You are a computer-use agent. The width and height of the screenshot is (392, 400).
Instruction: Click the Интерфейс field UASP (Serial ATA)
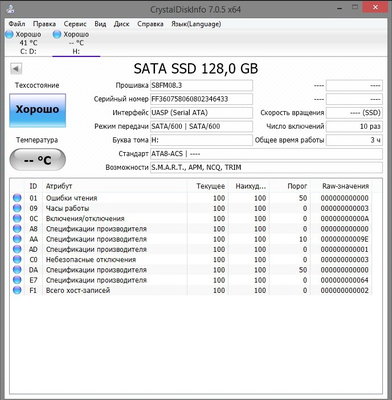point(201,113)
